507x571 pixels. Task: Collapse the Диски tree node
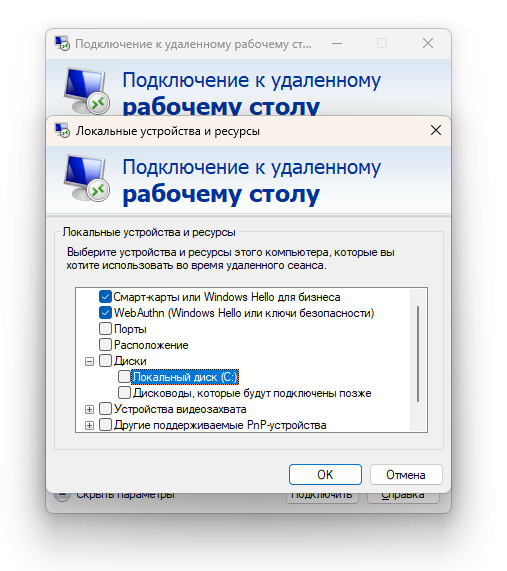click(89, 361)
